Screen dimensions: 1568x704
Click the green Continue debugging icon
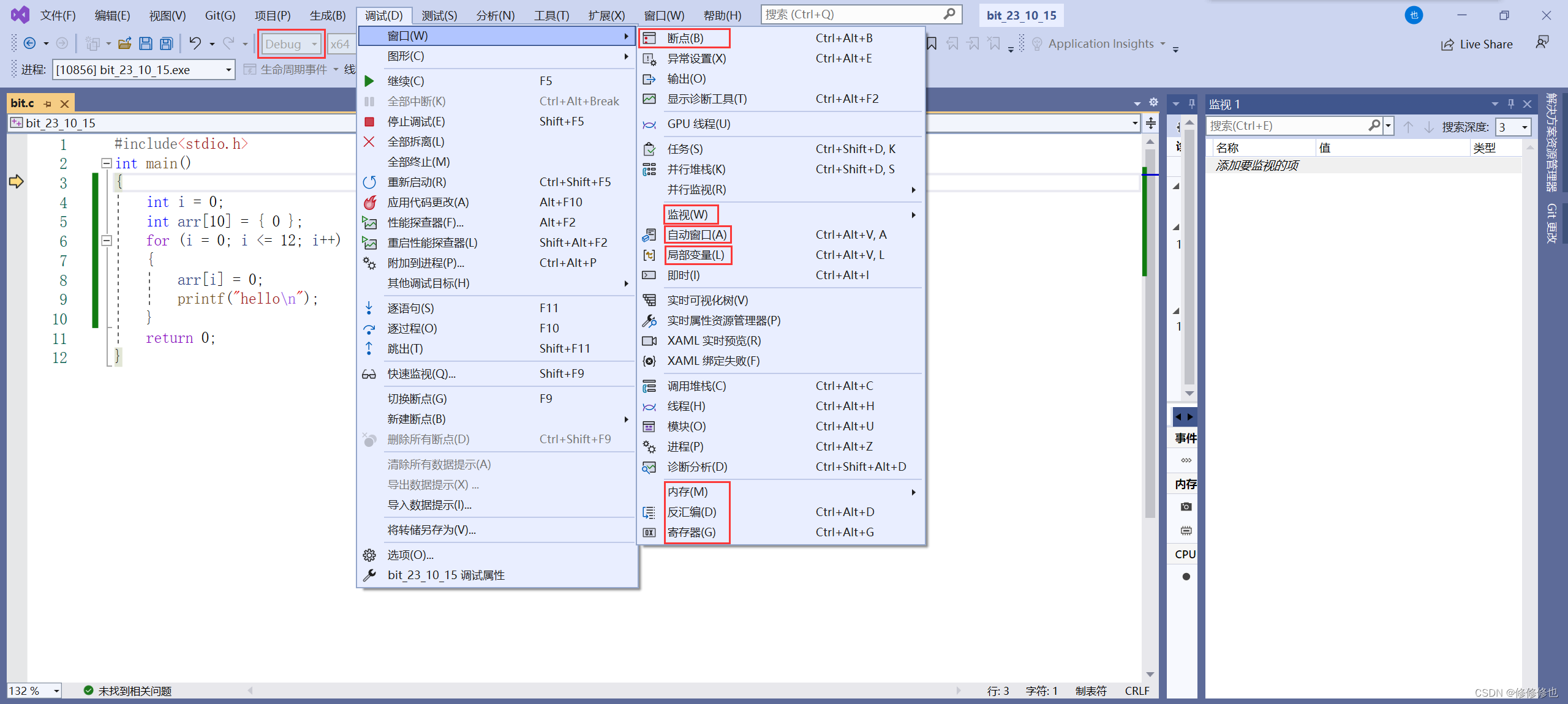[369, 81]
